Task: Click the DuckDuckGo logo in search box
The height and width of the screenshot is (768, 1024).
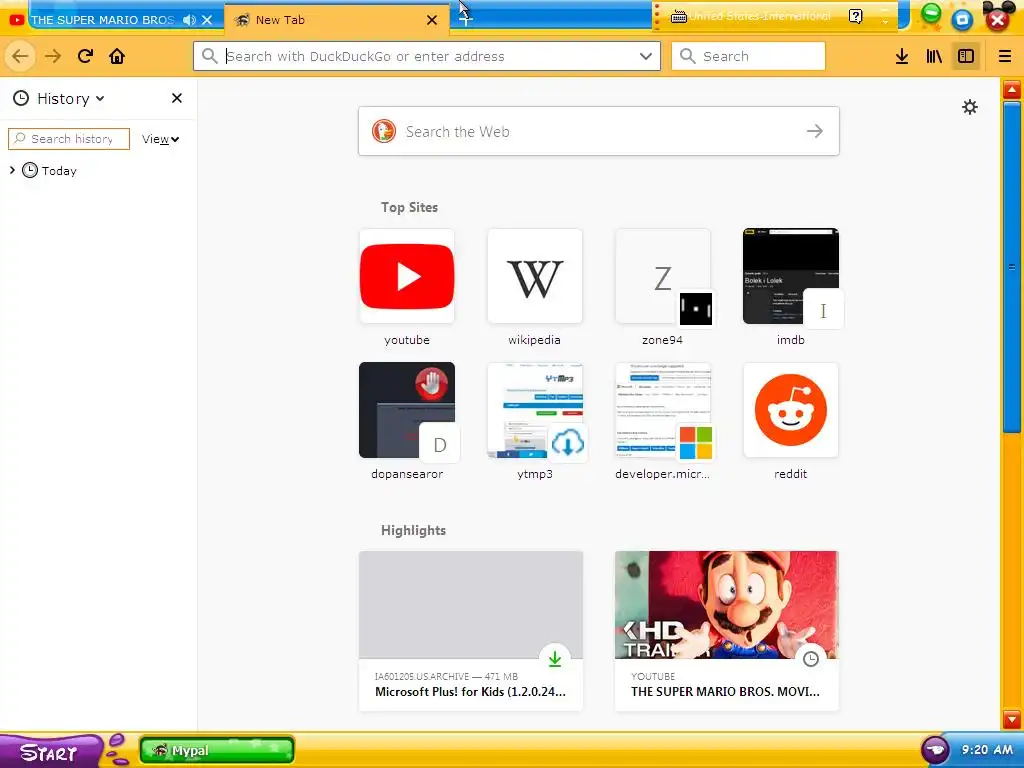Action: pos(384,131)
